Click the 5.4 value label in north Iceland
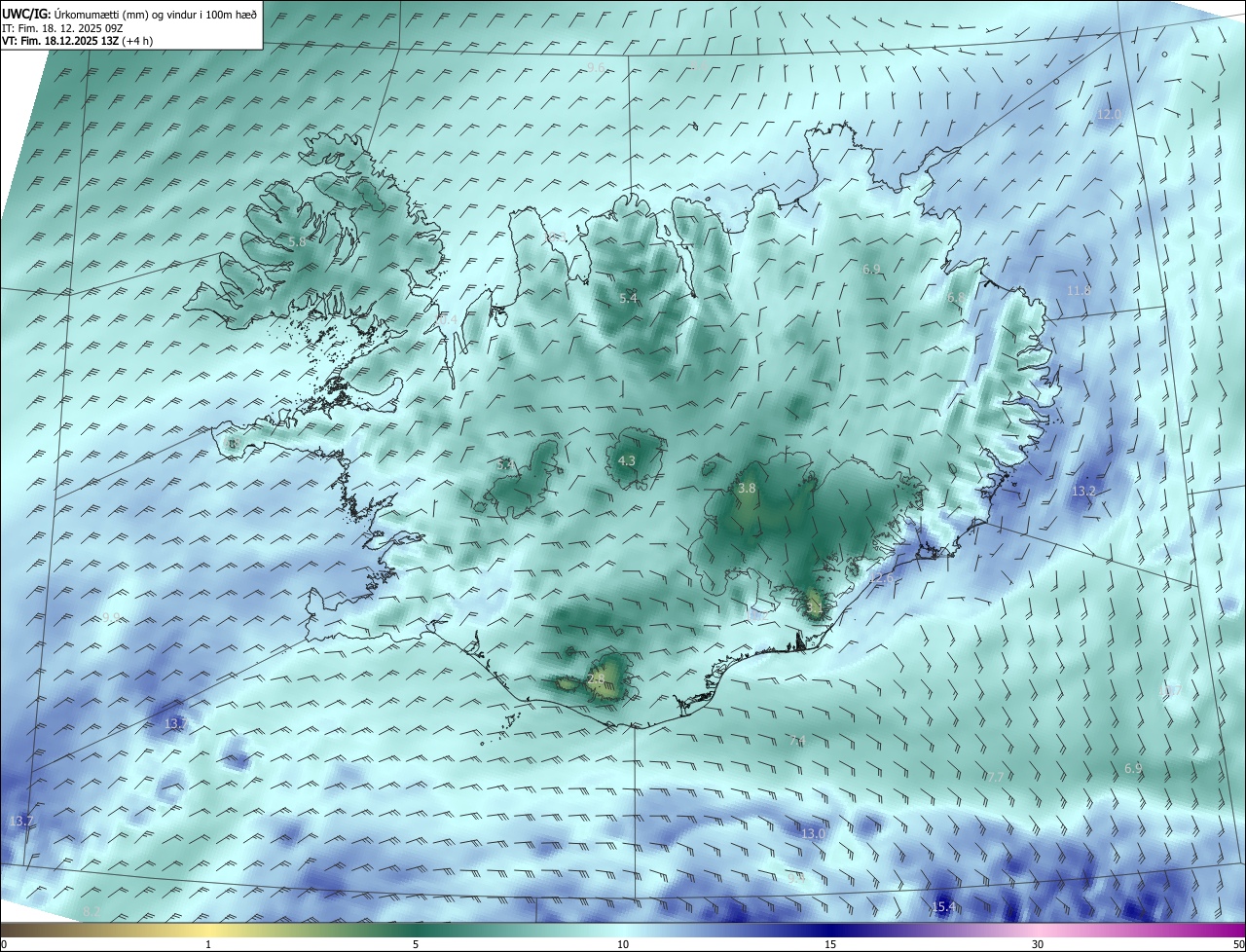 628,298
